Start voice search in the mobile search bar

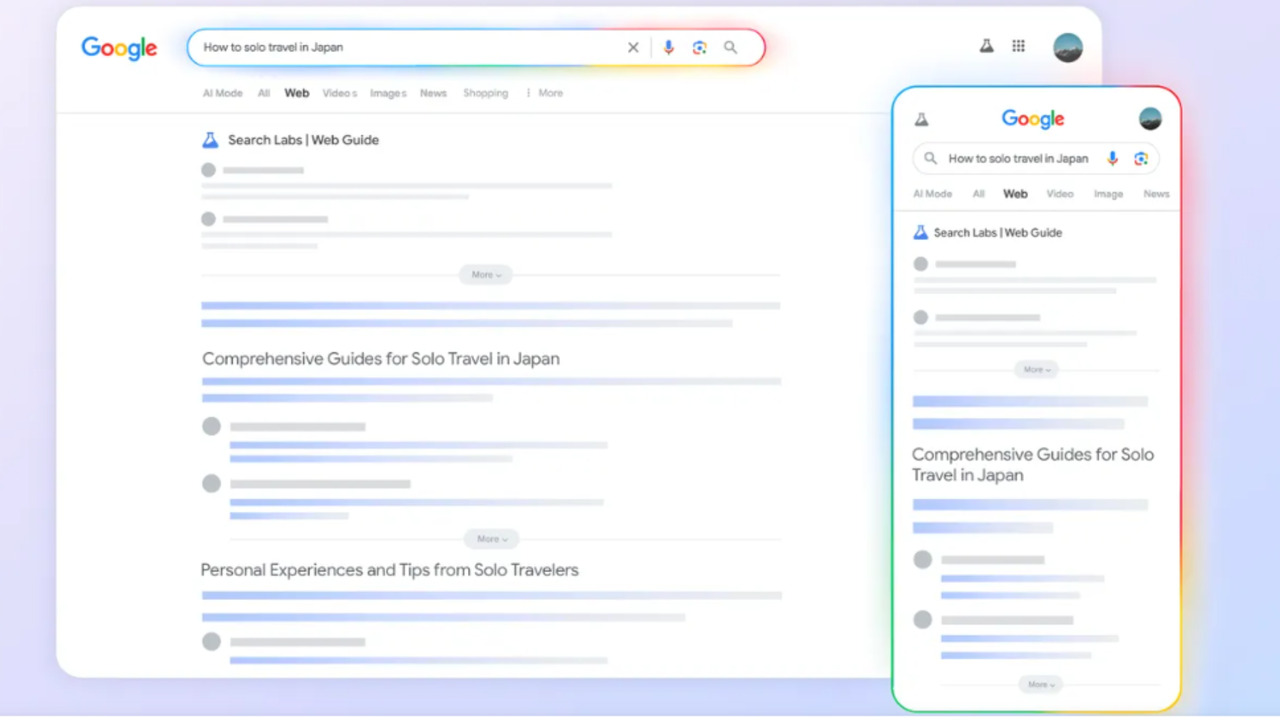pos(1112,158)
